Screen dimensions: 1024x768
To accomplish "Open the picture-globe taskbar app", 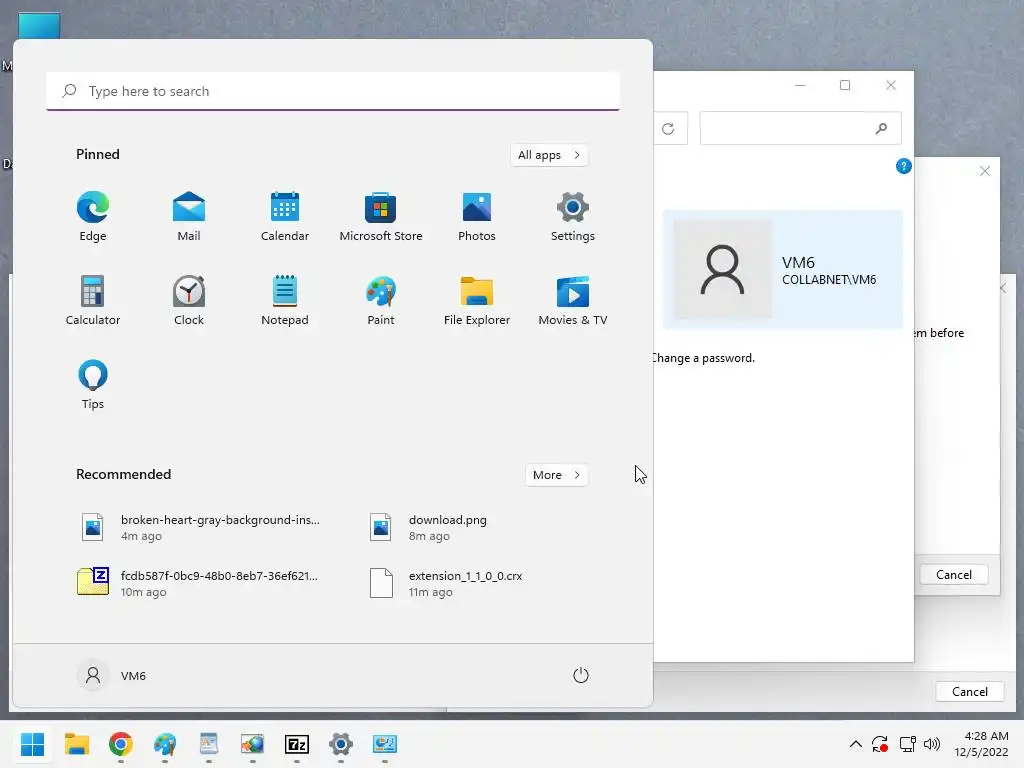I will (x=252, y=744).
